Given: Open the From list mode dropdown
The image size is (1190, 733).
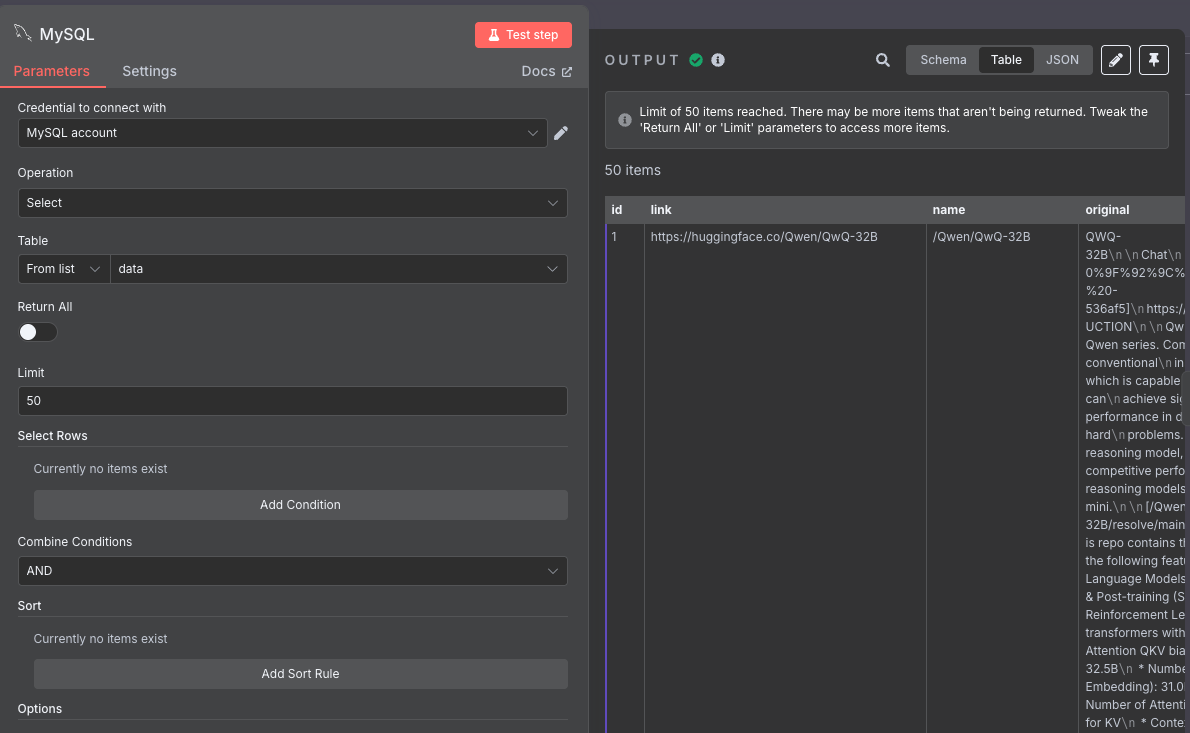Looking at the screenshot, I should 64,269.
